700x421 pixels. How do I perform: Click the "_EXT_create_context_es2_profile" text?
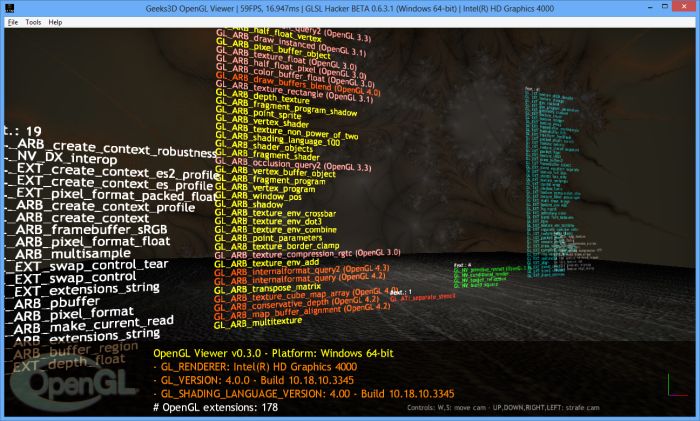pos(111,171)
